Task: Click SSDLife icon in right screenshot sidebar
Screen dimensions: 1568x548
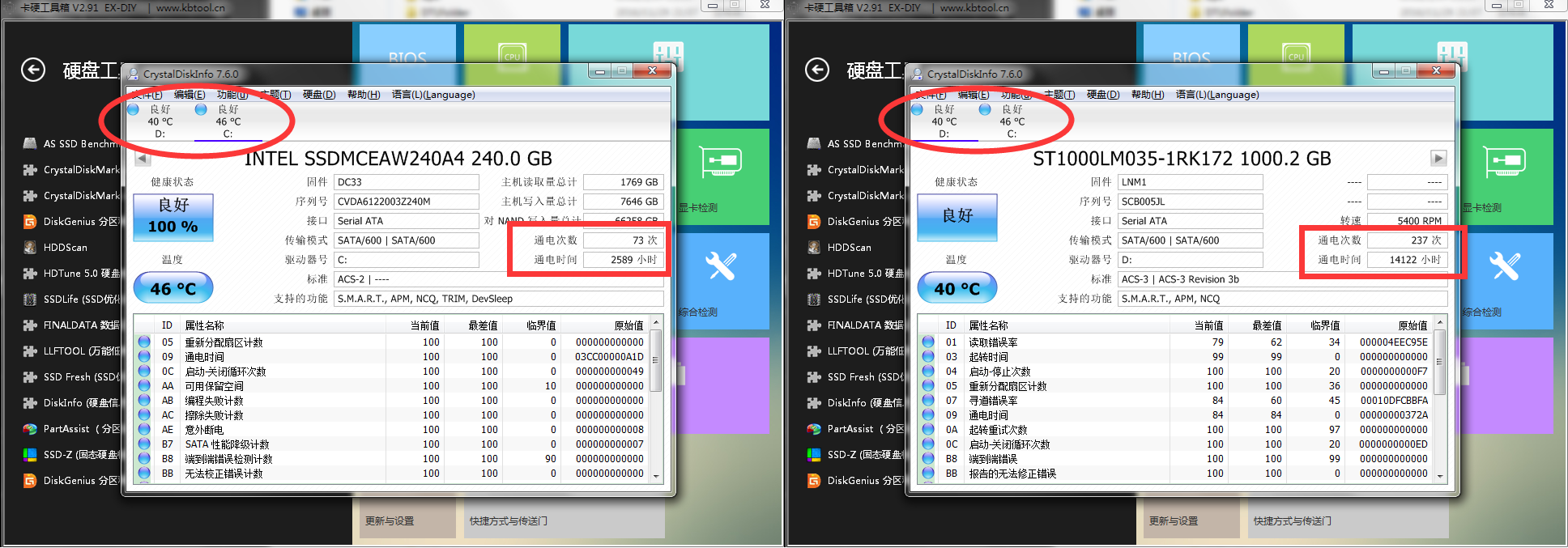Action: pos(814,299)
